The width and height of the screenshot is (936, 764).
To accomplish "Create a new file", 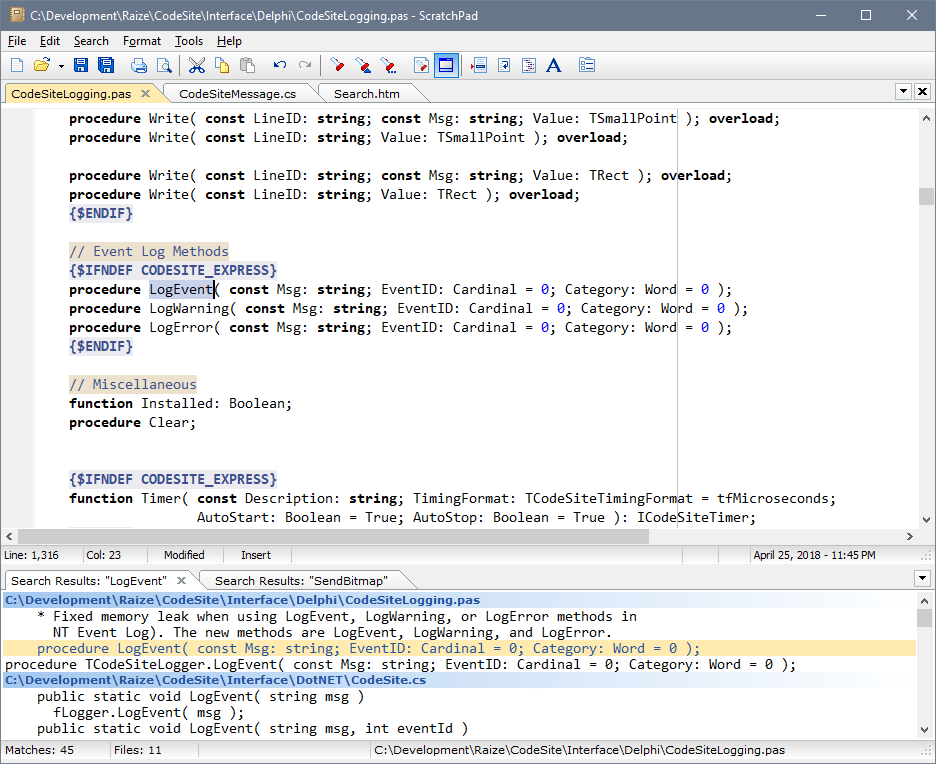I will tap(16, 65).
